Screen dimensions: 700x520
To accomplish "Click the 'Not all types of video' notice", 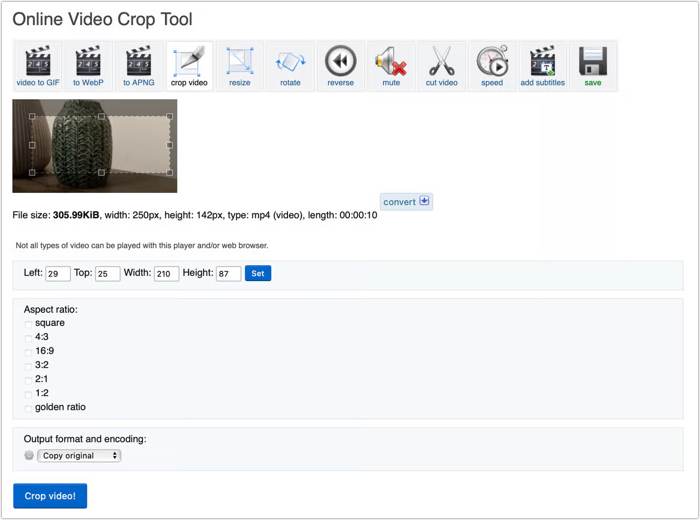I will pos(142,245).
